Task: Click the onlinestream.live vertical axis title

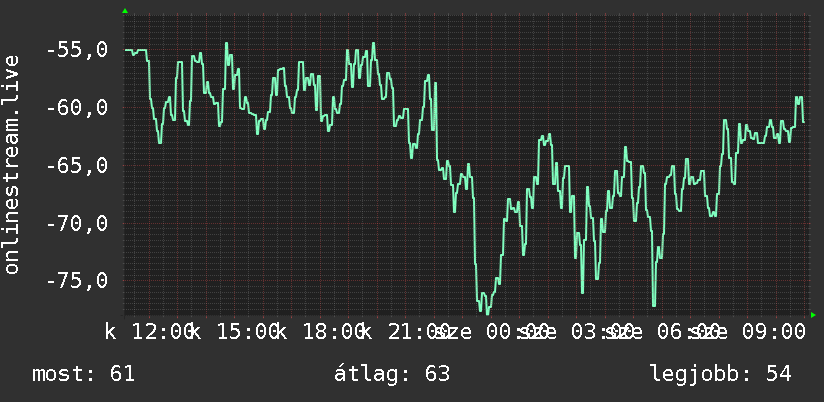Action: click(11, 164)
